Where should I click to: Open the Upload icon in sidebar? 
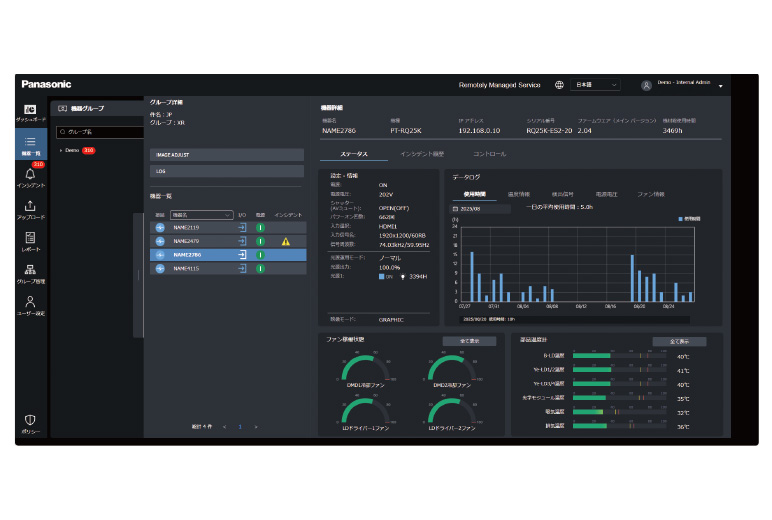tap(31, 208)
